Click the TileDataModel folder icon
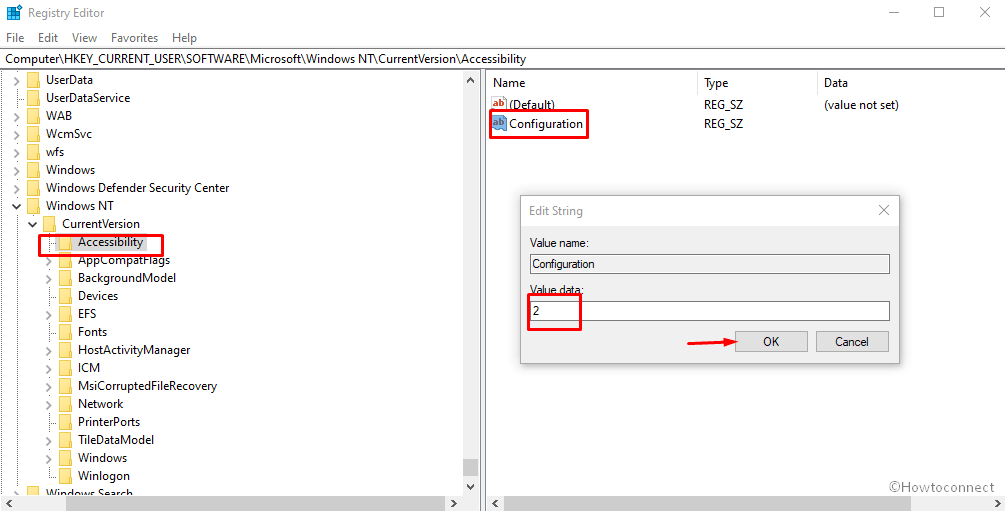 65,439
